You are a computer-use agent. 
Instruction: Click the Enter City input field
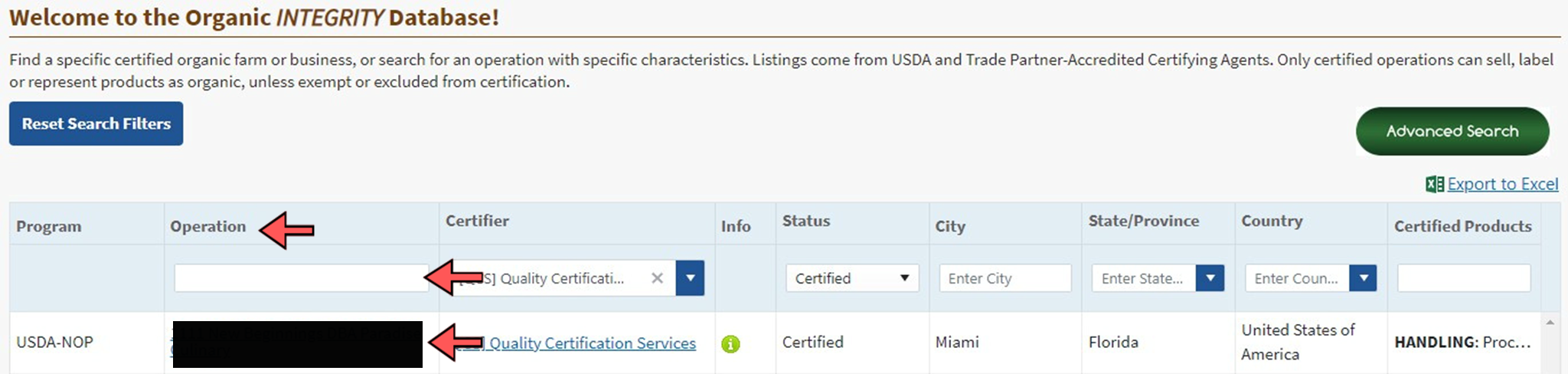pos(1005,278)
